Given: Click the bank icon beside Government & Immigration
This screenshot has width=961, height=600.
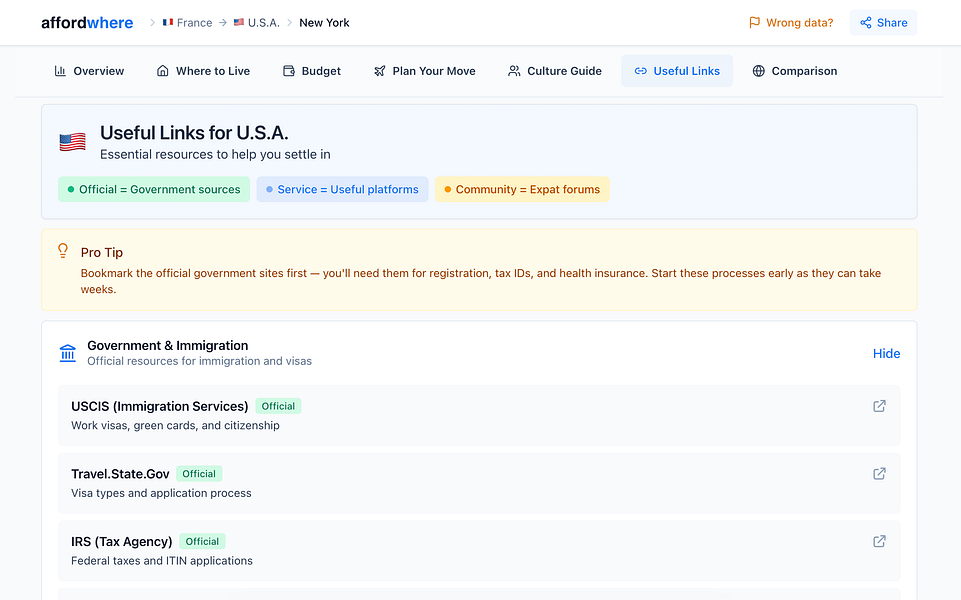Looking at the screenshot, I should 68,353.
